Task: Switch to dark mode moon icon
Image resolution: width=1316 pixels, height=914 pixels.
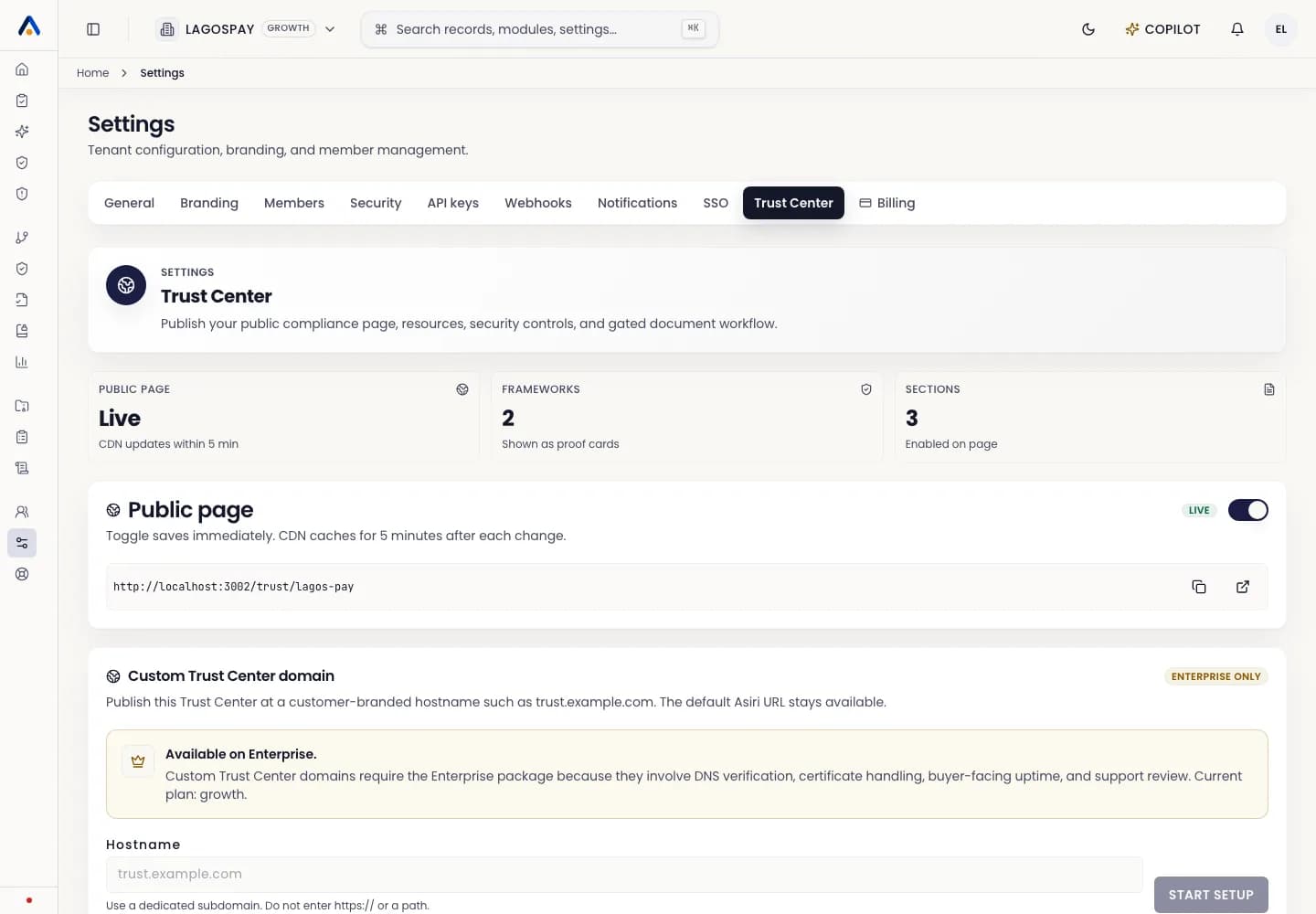Action: [x=1088, y=29]
